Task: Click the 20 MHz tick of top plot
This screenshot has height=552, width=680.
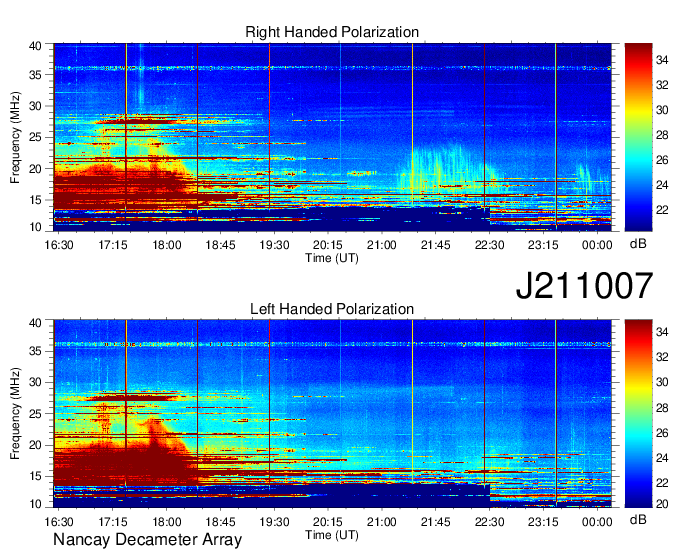Action: click(35, 169)
